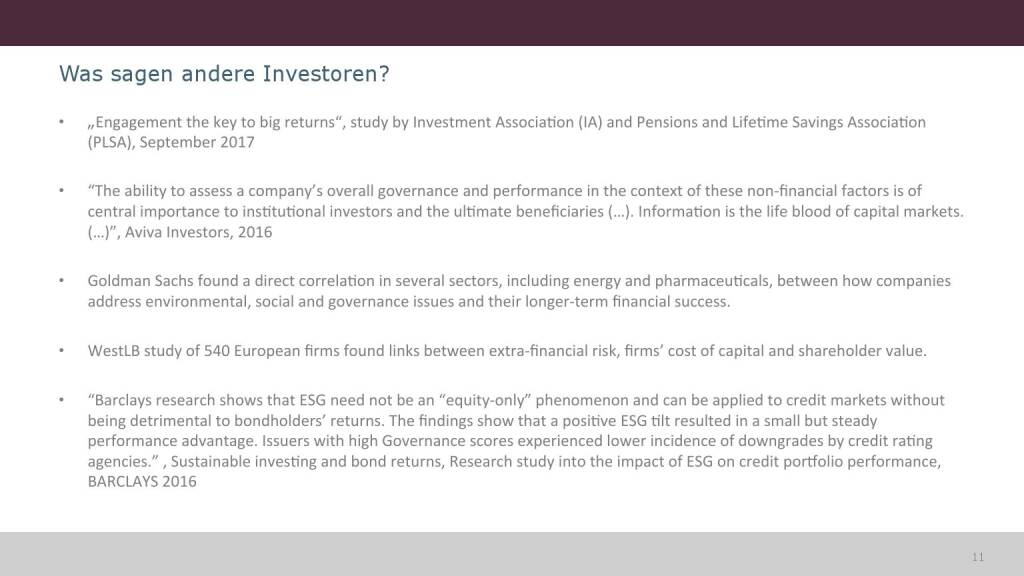Select the bullet marker before "The ability to assess"
Image resolution: width=1024 pixels, height=576 pixels.
coord(62,191)
